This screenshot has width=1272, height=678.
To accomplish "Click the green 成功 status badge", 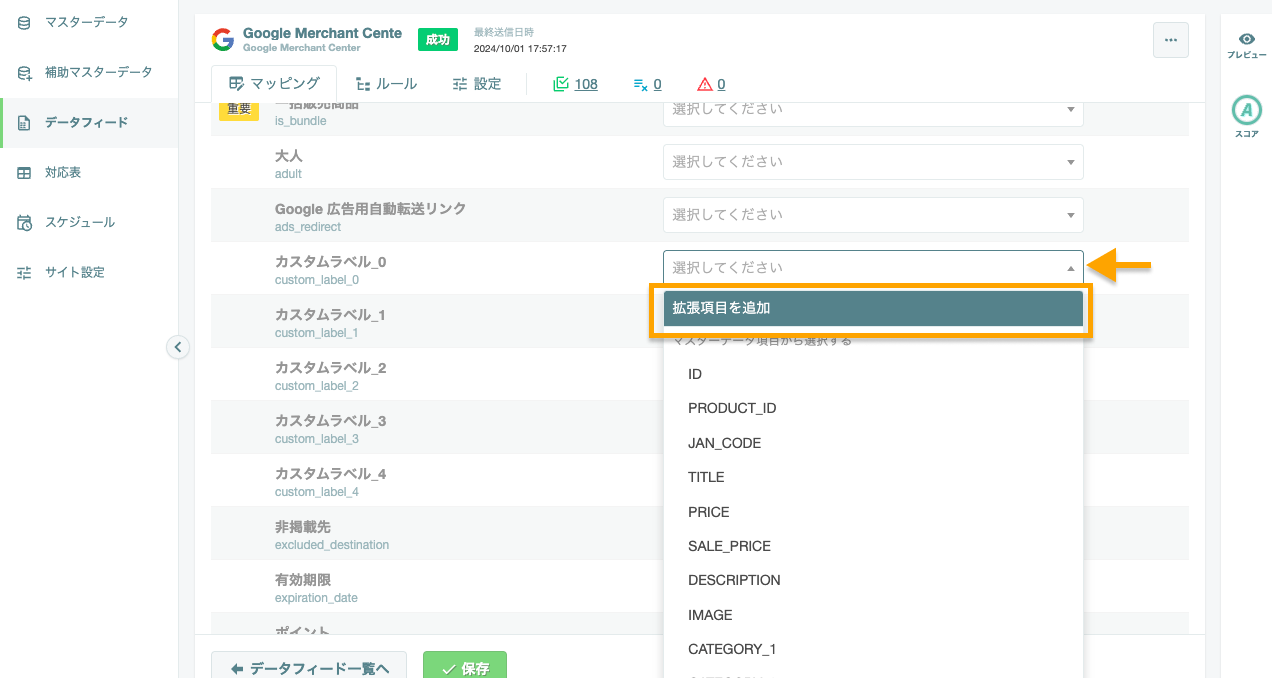I will (438, 39).
